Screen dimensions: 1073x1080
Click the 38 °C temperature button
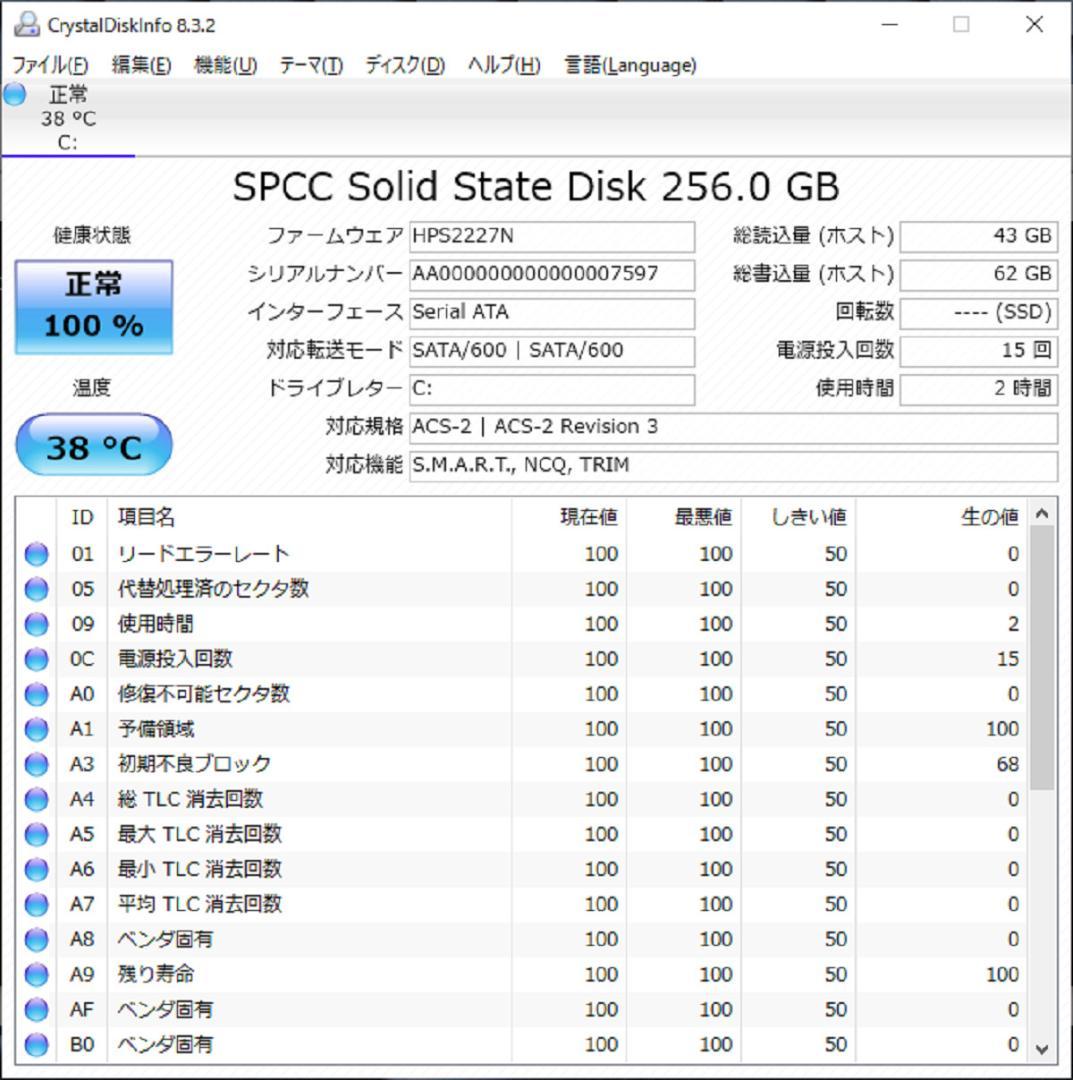[93, 443]
